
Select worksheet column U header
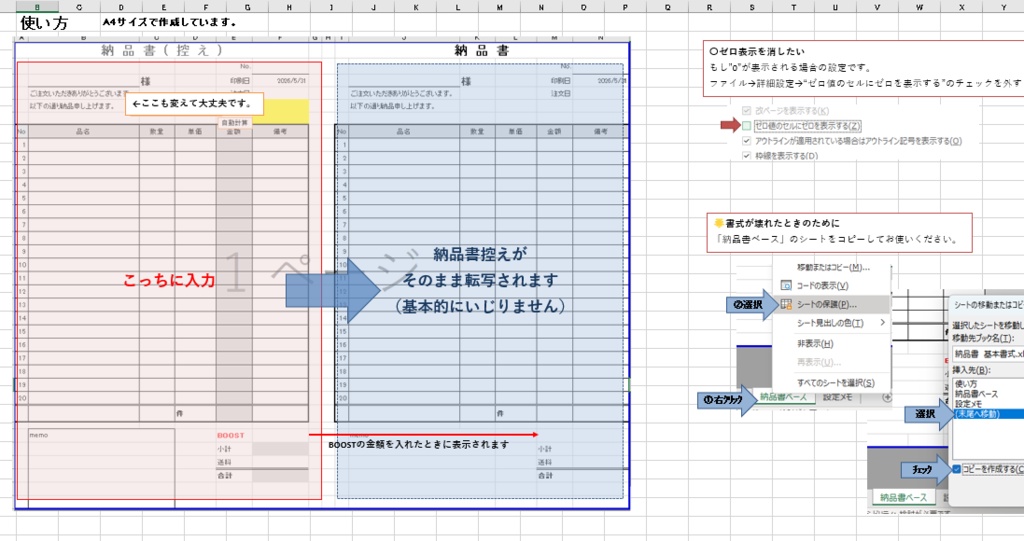(835, 7)
